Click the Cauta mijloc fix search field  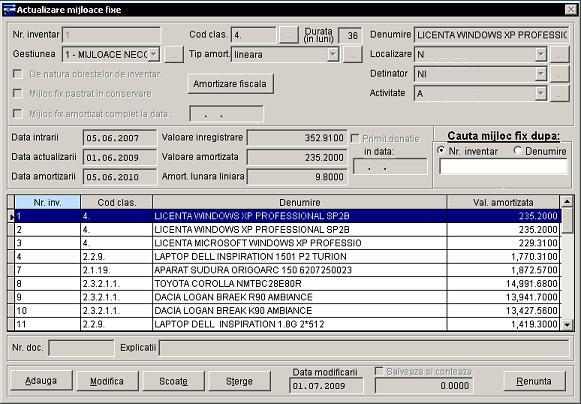pyautogui.click(x=503, y=166)
